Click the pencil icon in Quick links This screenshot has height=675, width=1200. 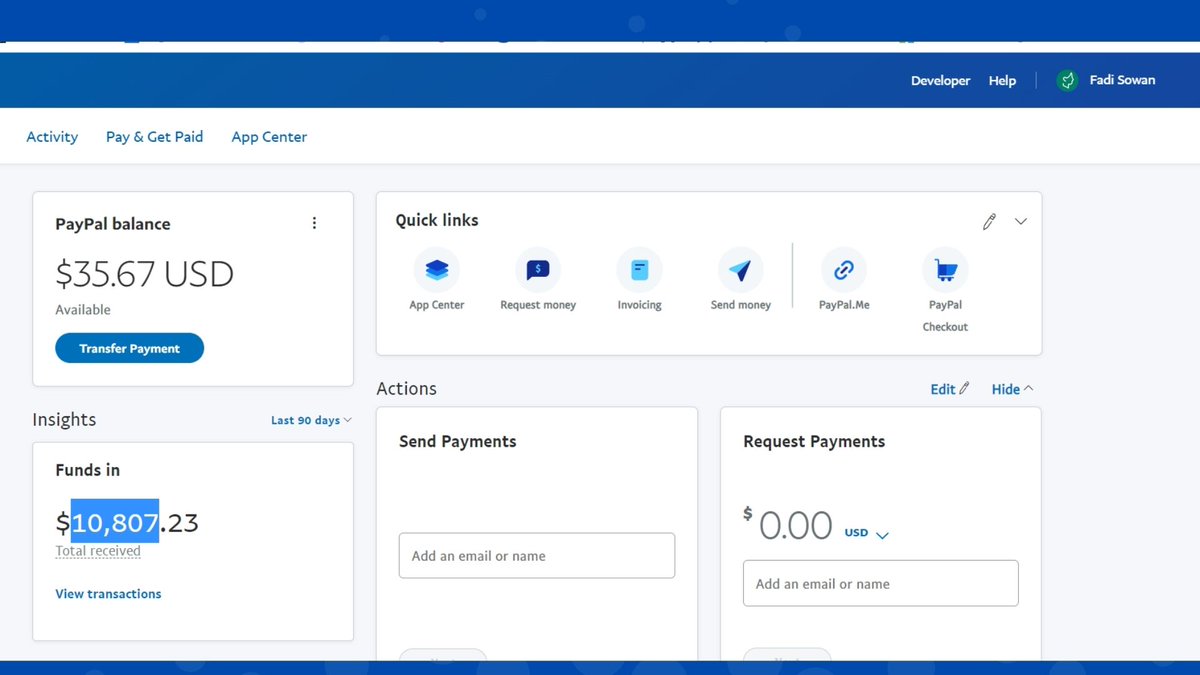pyautogui.click(x=989, y=222)
